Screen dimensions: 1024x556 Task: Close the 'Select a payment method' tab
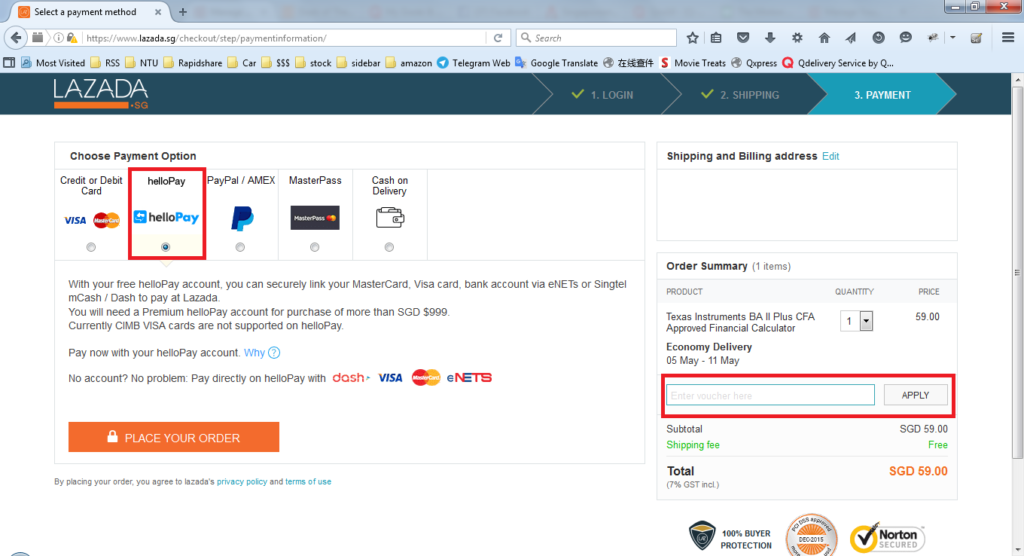pyautogui.click(x=158, y=12)
